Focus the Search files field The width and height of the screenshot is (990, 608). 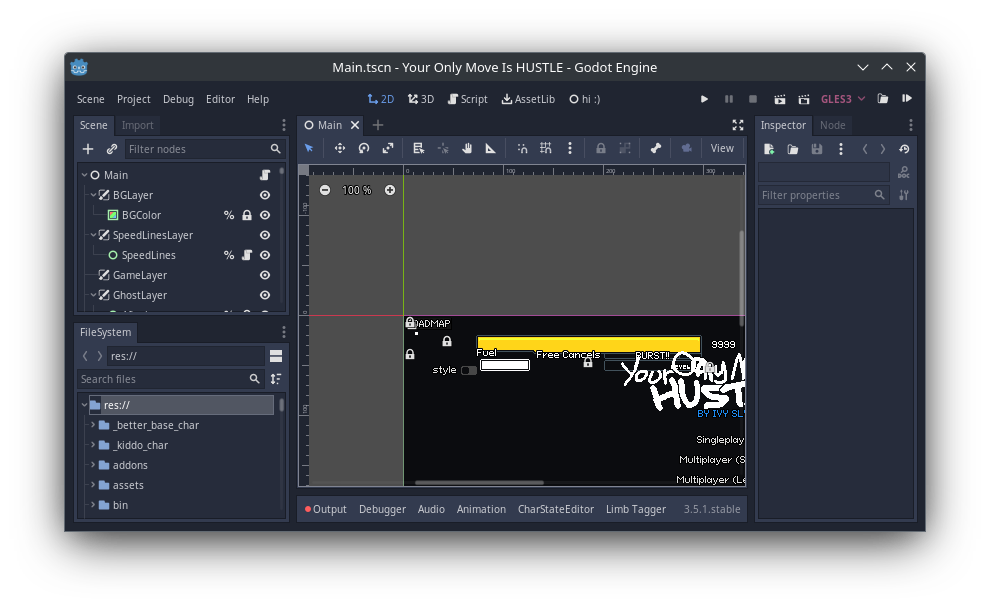pyautogui.click(x=170, y=379)
